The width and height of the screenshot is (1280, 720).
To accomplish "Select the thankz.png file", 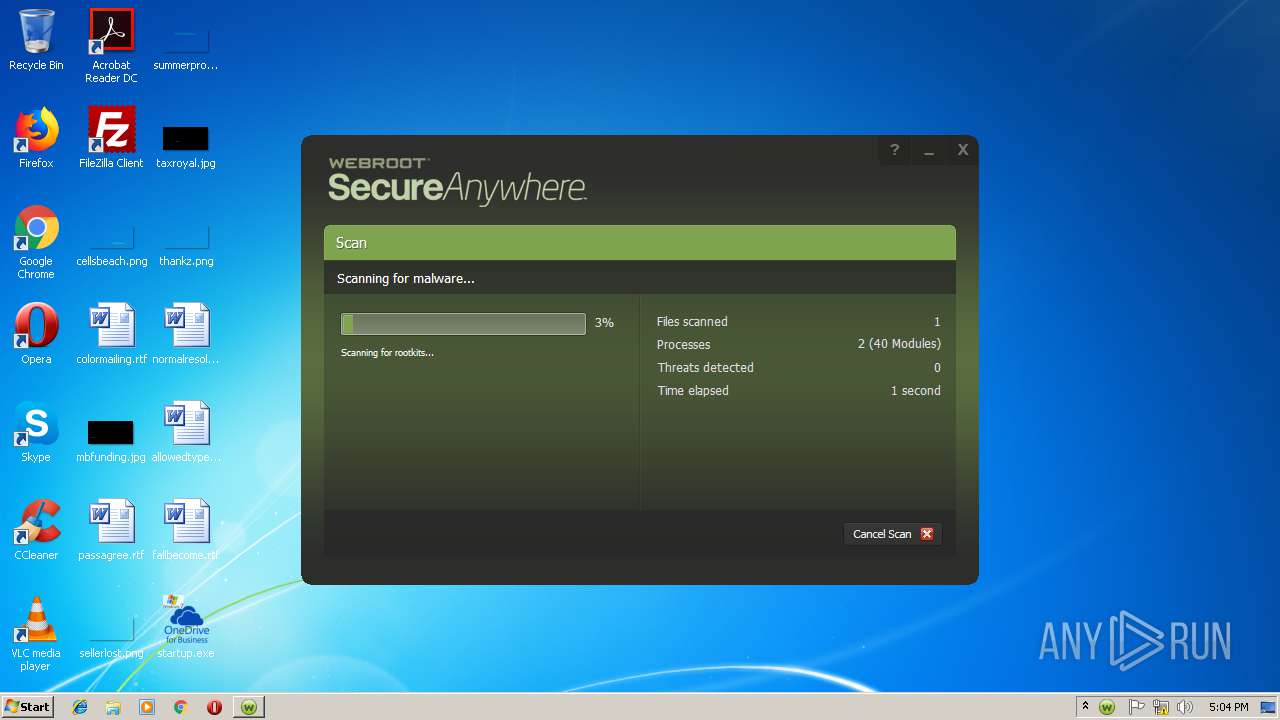I will 186,245.
